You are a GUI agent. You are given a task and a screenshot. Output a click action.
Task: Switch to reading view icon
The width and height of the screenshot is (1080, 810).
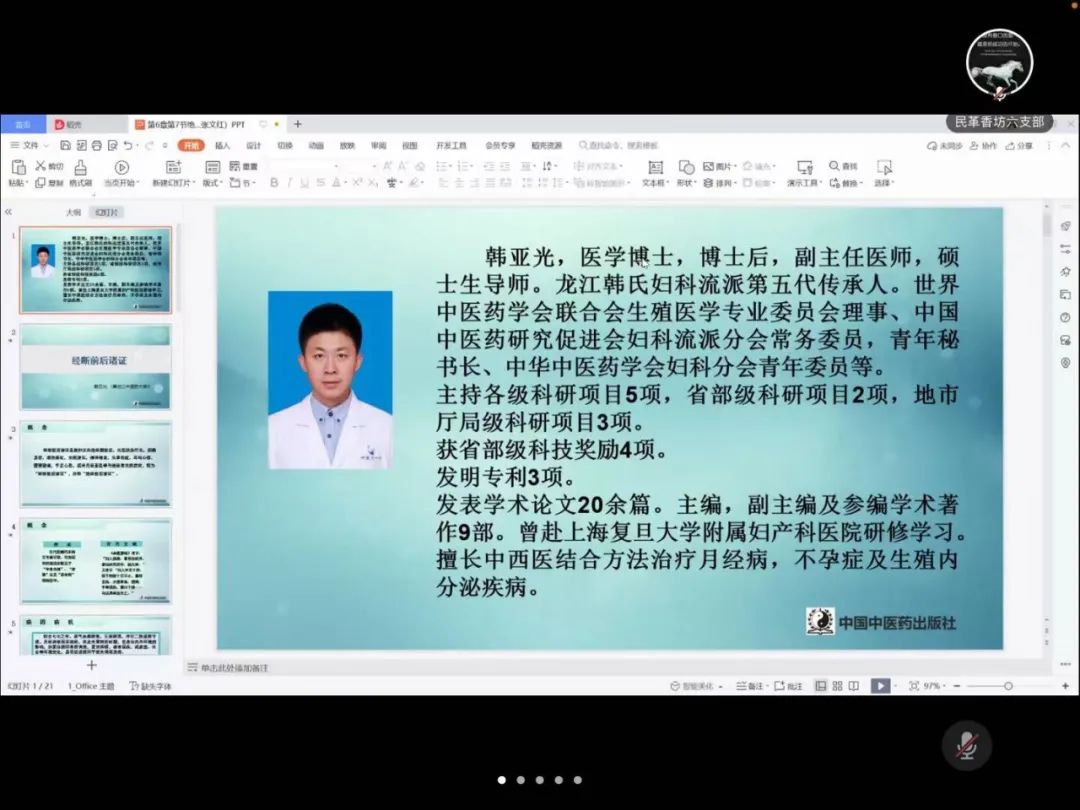coord(854,686)
